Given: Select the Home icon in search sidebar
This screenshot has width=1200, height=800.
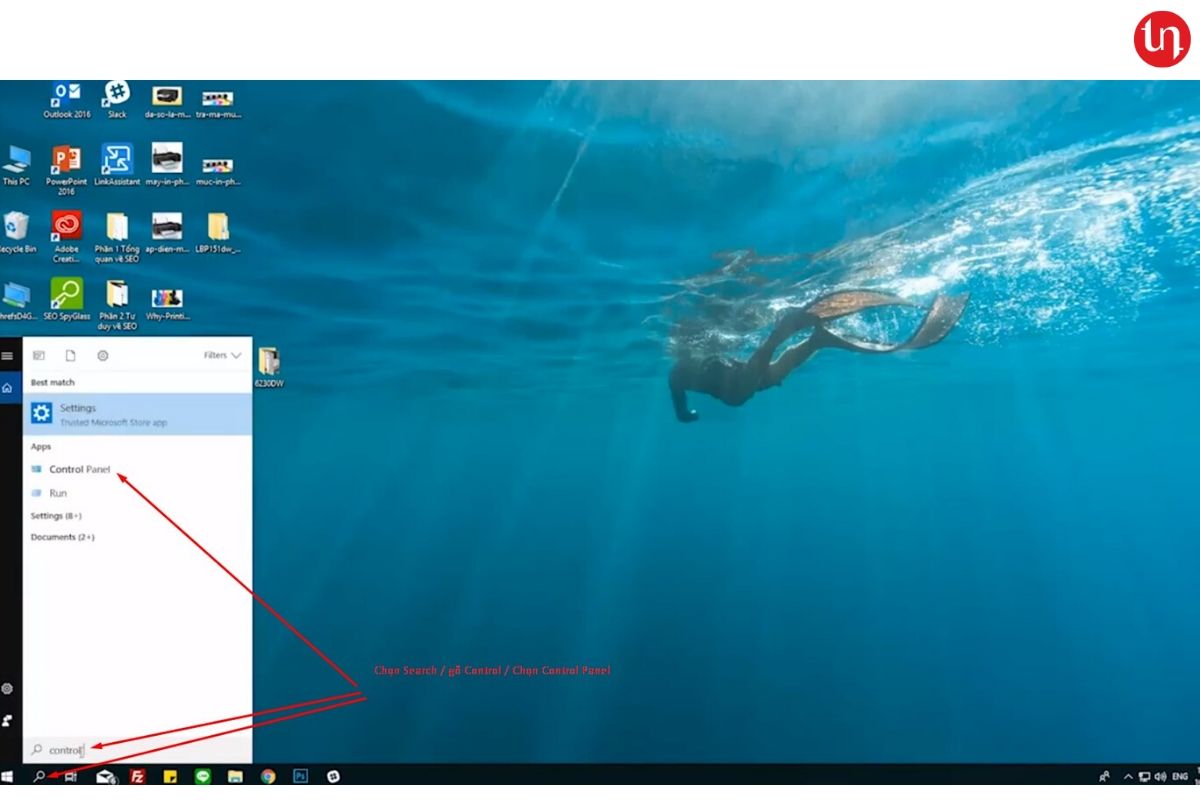Looking at the screenshot, I should click(x=7, y=388).
